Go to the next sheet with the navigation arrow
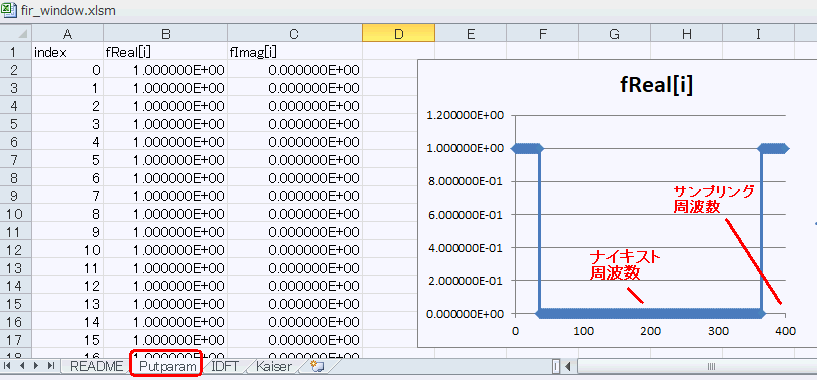 (36, 366)
